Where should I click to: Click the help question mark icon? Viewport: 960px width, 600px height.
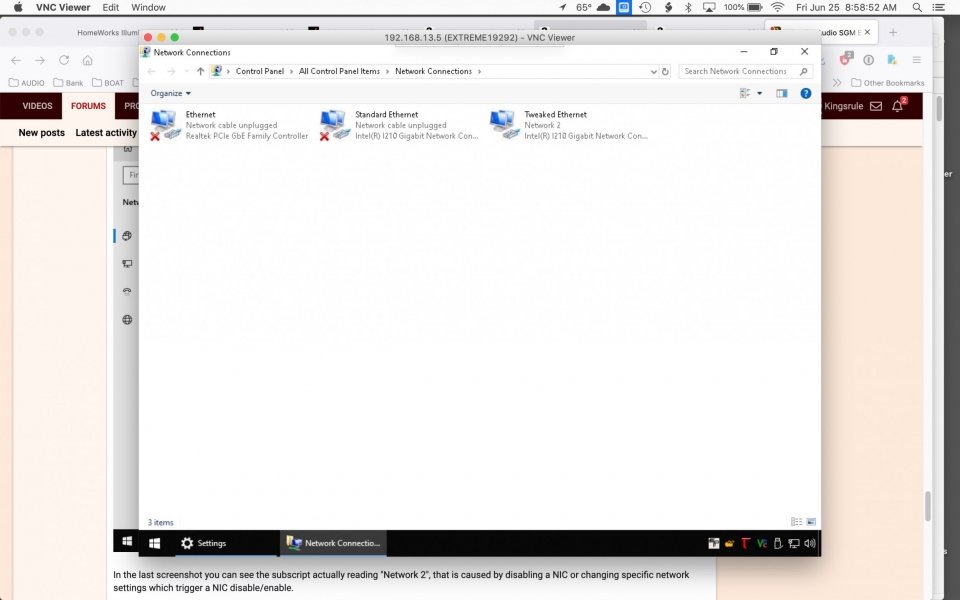806,93
